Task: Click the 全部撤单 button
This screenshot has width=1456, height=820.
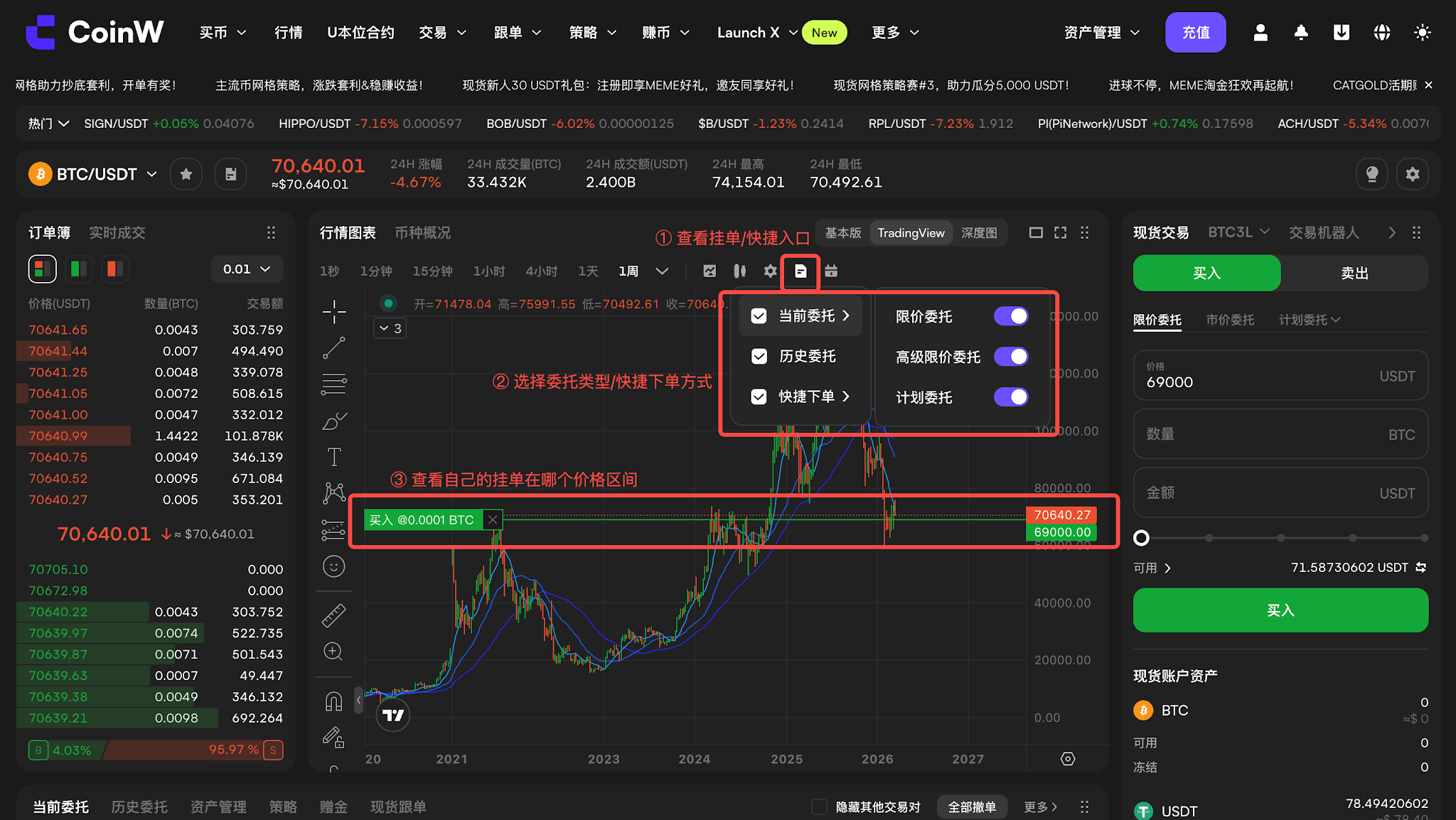Action: point(972,807)
